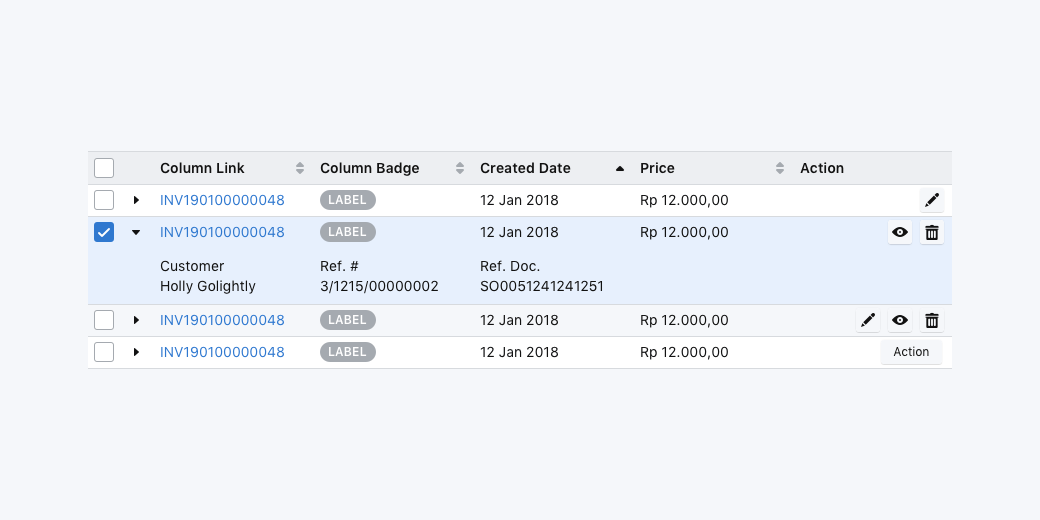Click the LABEL badge in third row
1040x520 pixels.
click(347, 320)
